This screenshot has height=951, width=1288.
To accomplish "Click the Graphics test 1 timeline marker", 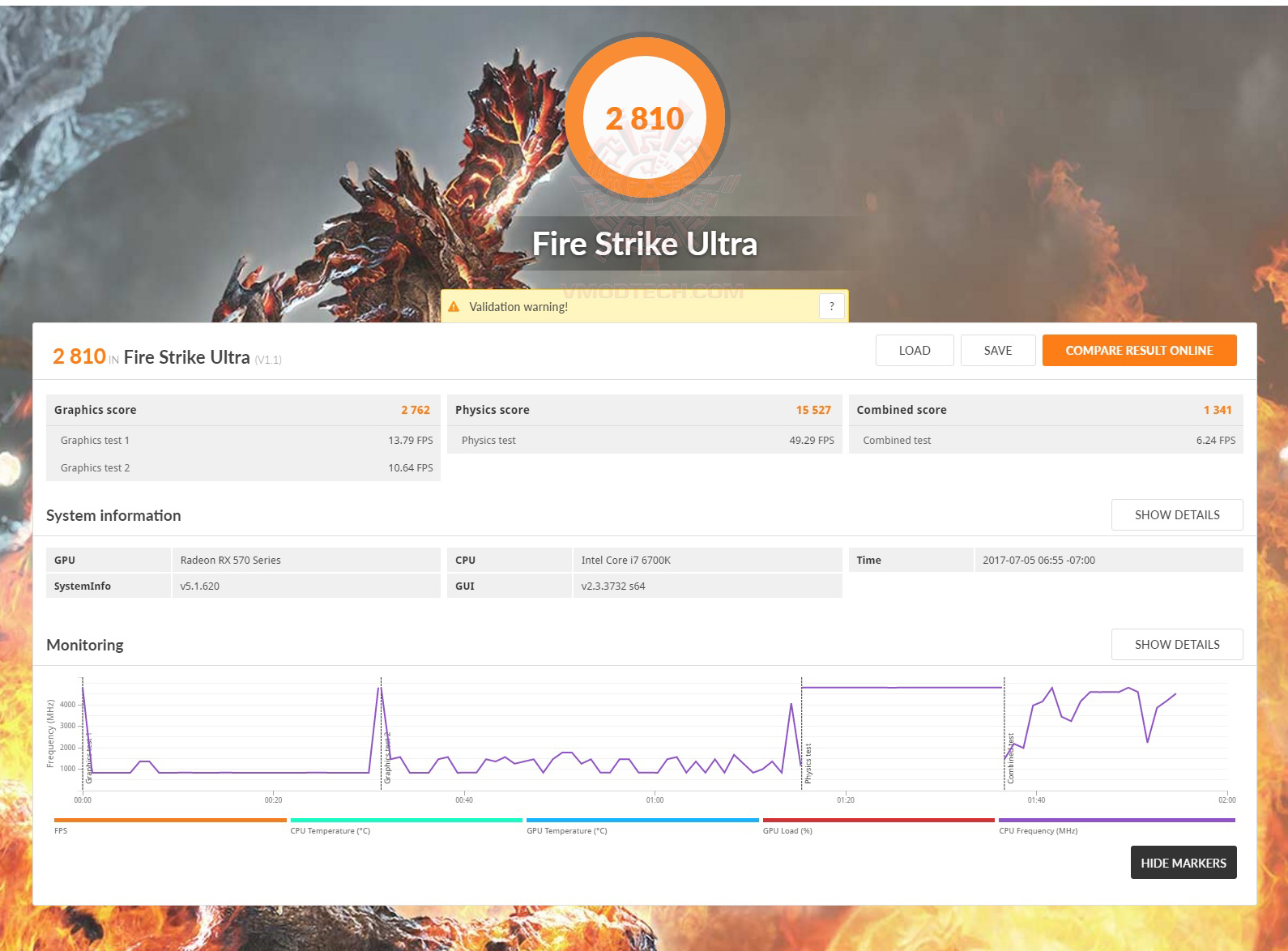I will 89,758.
